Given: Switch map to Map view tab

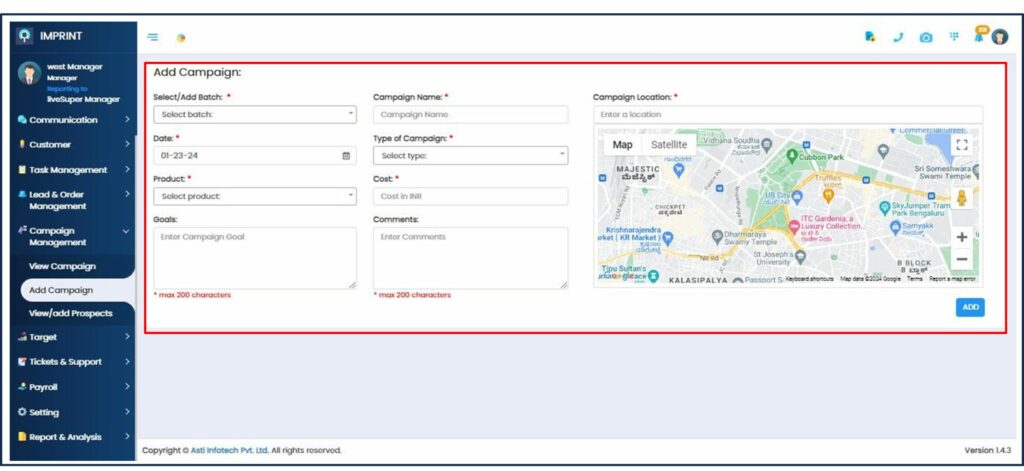Looking at the screenshot, I should click(622, 145).
